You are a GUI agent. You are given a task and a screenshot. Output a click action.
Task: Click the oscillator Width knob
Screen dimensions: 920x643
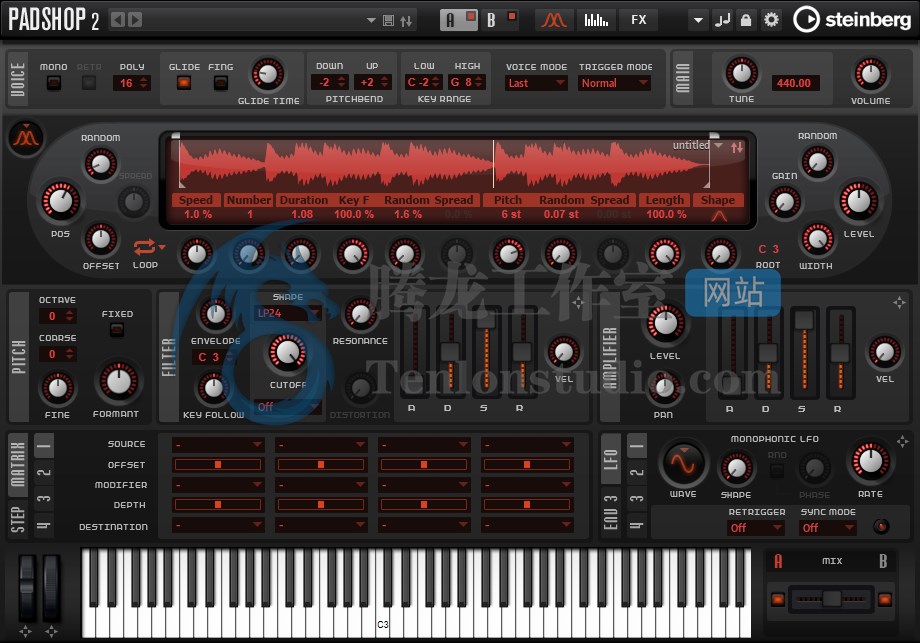click(817, 239)
